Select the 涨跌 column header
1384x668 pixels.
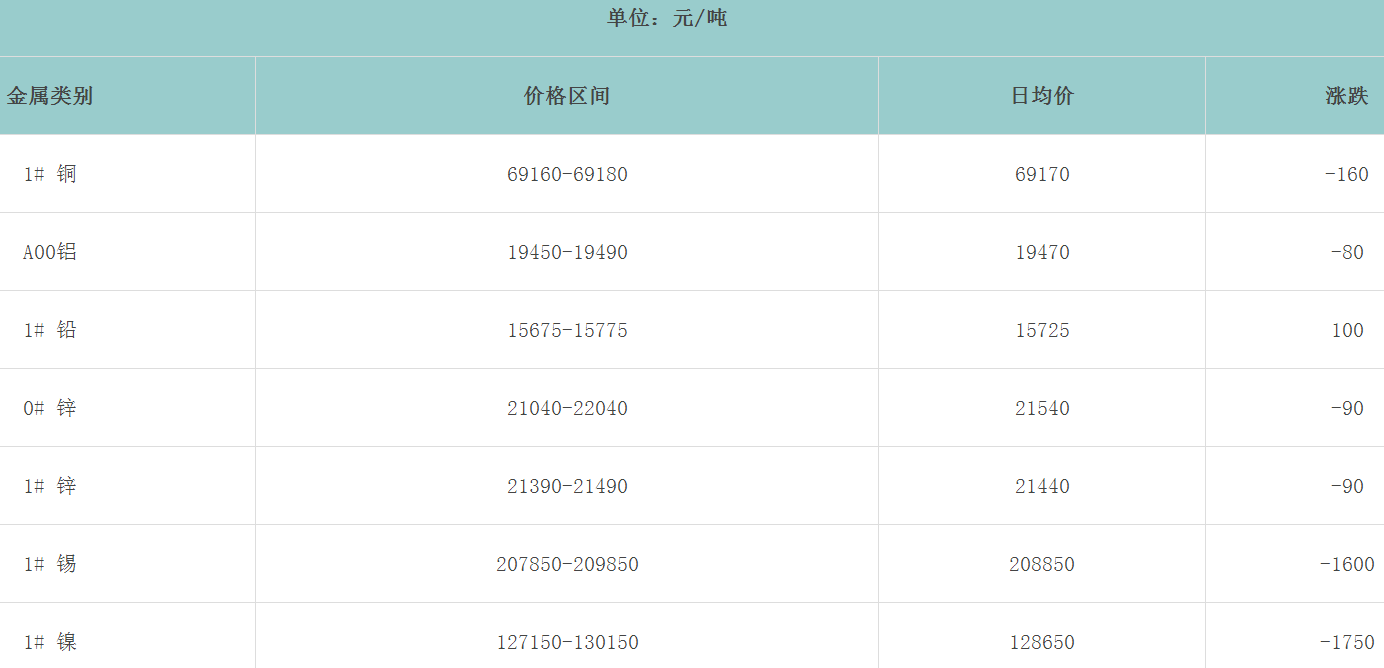tap(1346, 96)
